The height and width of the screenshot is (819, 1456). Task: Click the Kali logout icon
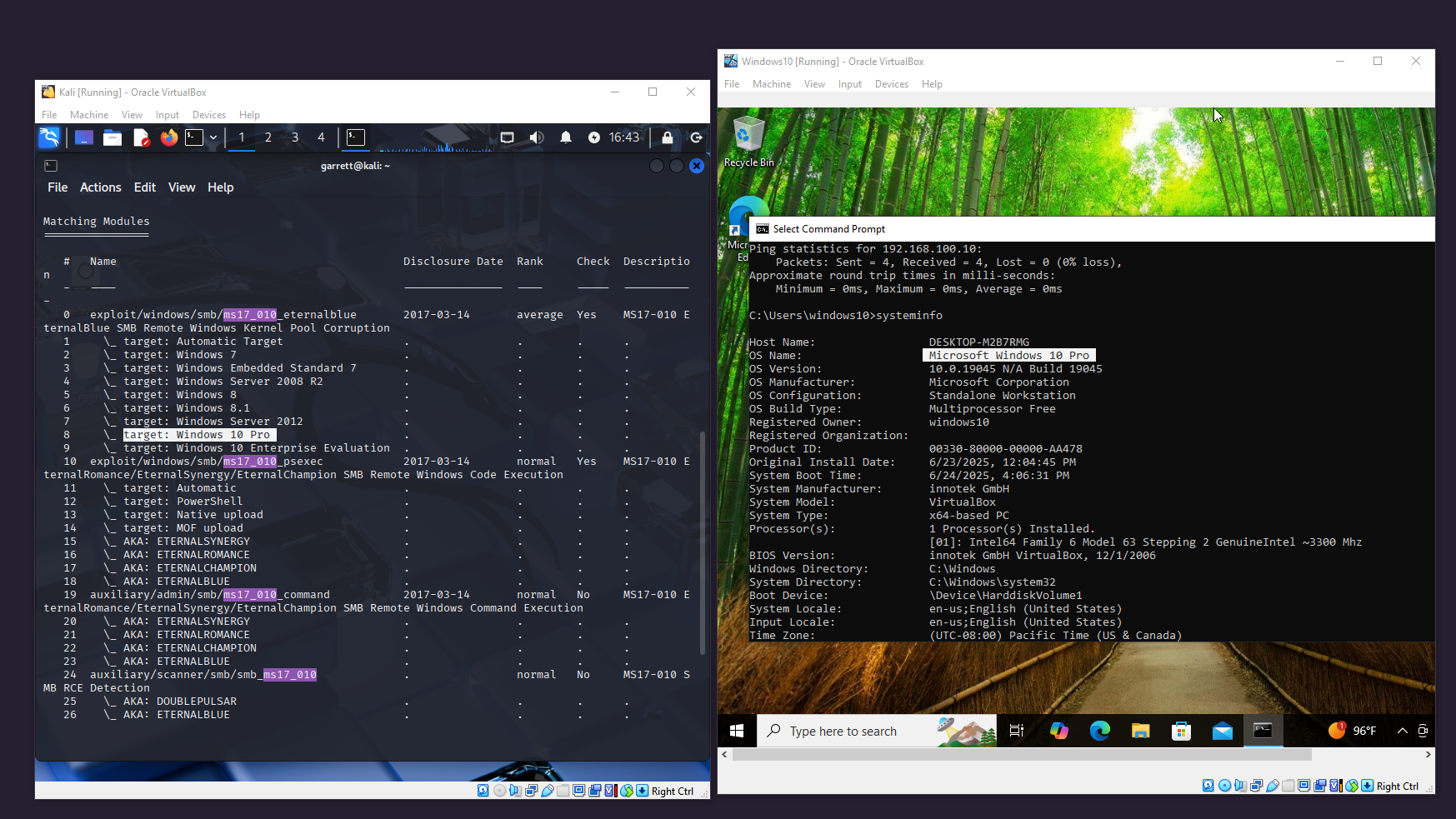[697, 137]
